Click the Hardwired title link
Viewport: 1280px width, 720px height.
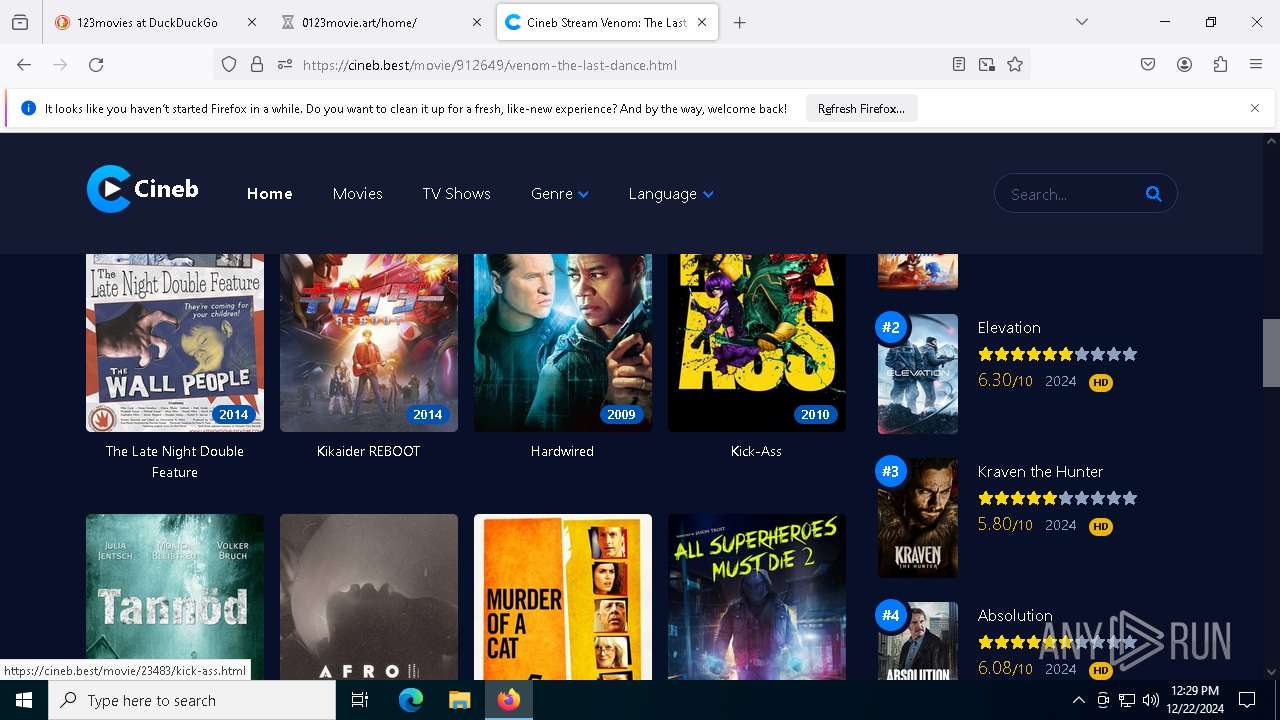point(562,451)
